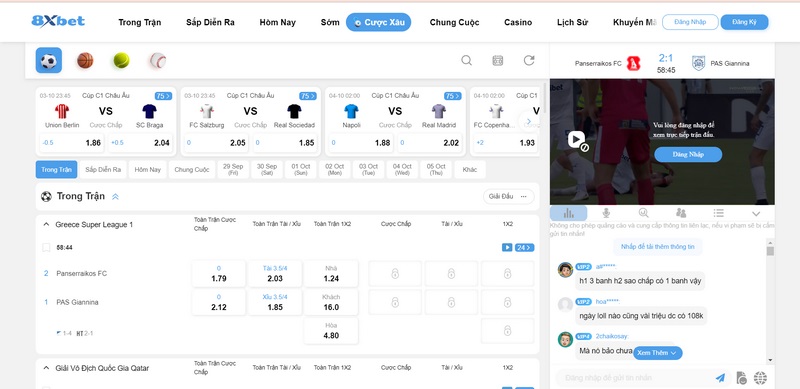This screenshot has width=800, height=389.
Task: Select the 29 Sep (Fri) date tab
Action: pyautogui.click(x=233, y=169)
